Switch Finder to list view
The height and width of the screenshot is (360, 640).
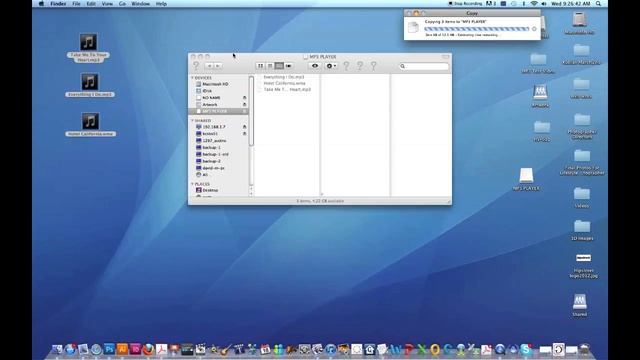[x=270, y=66]
